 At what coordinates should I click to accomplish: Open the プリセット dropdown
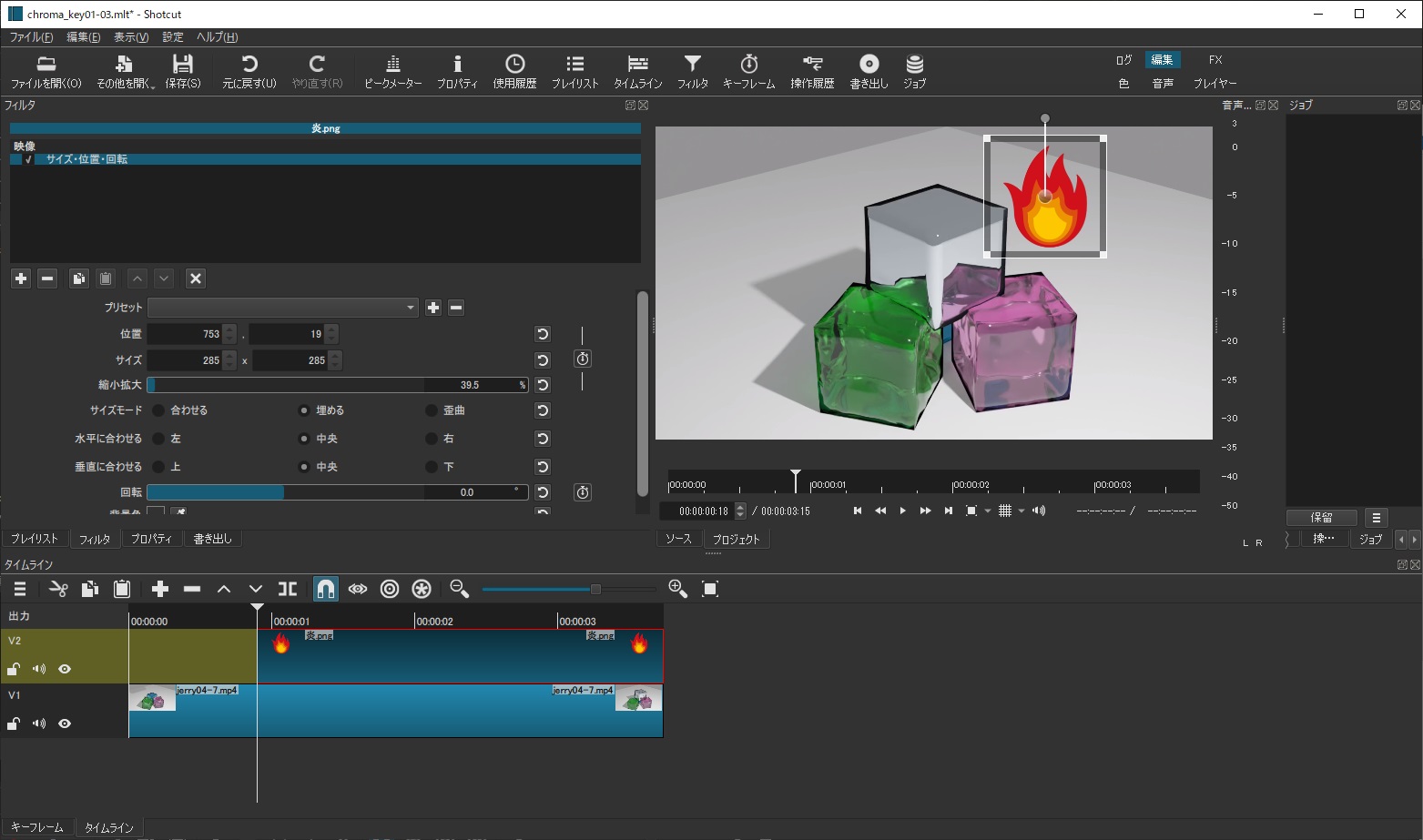pos(283,308)
